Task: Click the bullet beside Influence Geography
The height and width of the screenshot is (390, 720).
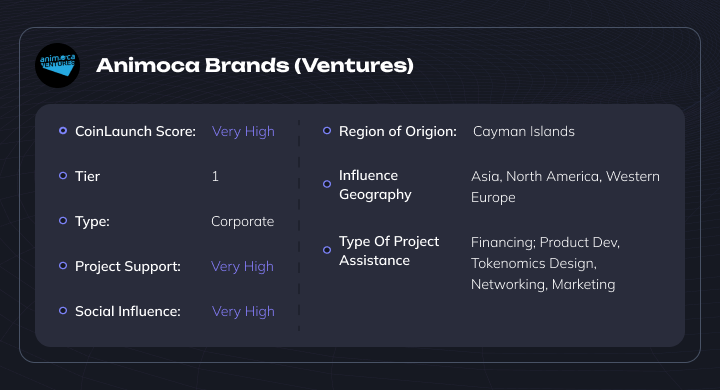Action: pyautogui.click(x=327, y=184)
